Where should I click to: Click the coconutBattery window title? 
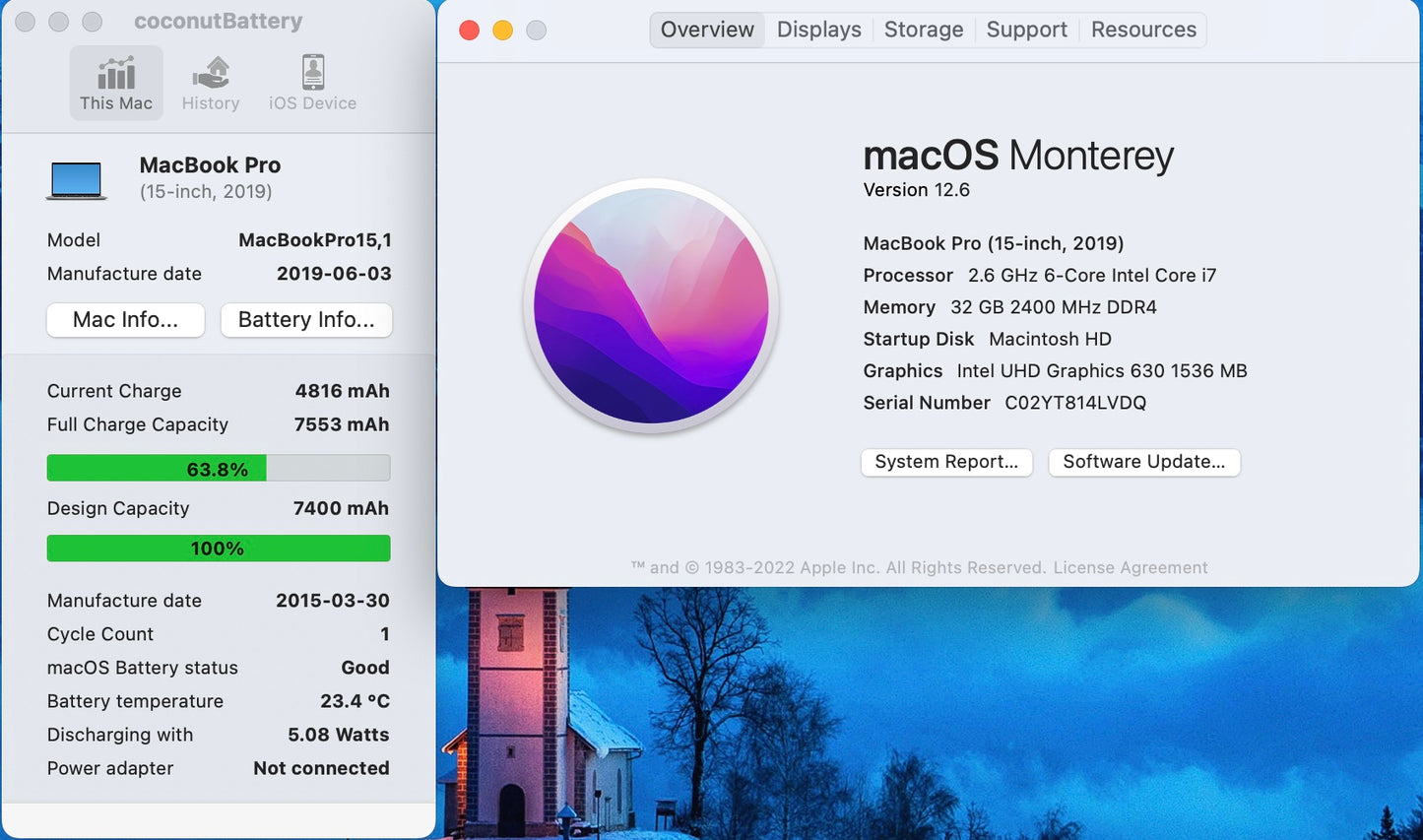[x=218, y=21]
